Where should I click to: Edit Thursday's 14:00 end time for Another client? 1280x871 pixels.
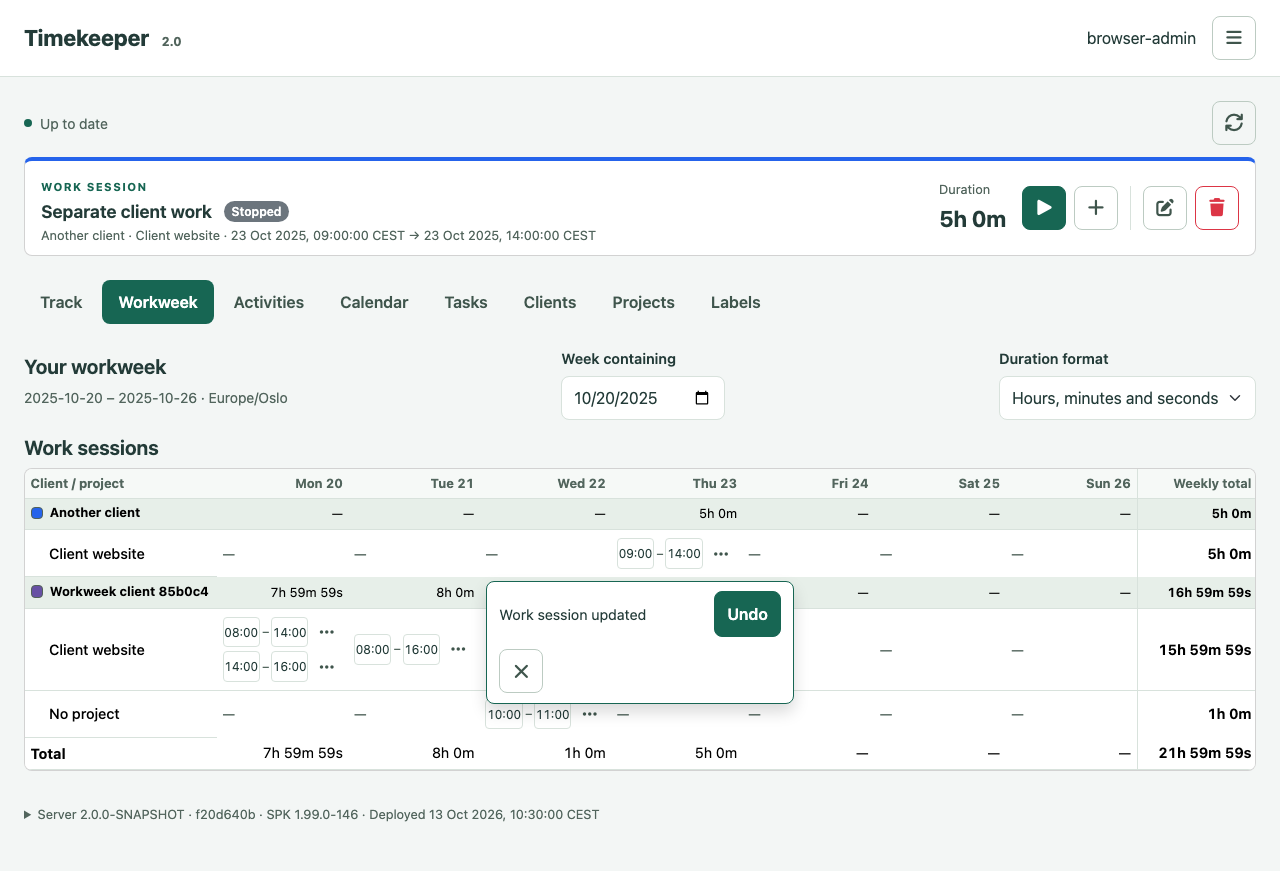[x=684, y=553]
